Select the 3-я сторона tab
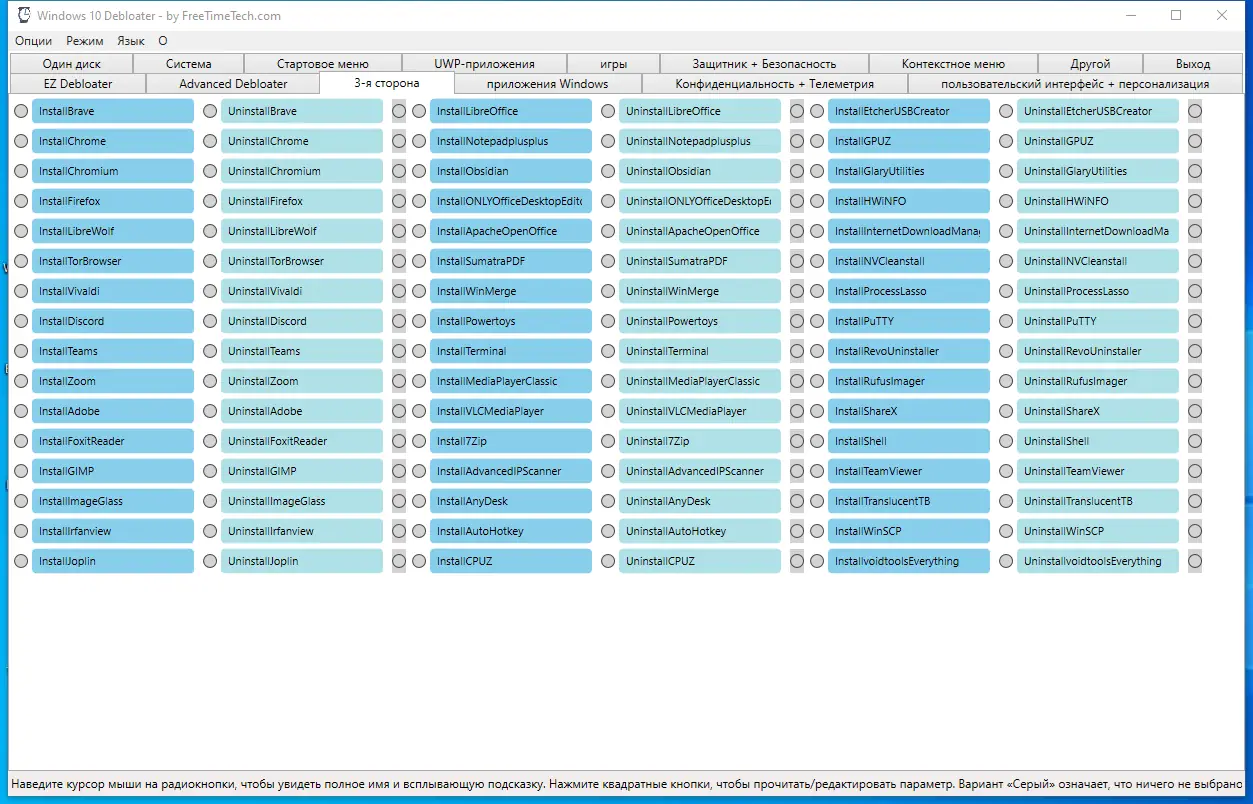This screenshot has height=804, width=1253. click(x=387, y=83)
